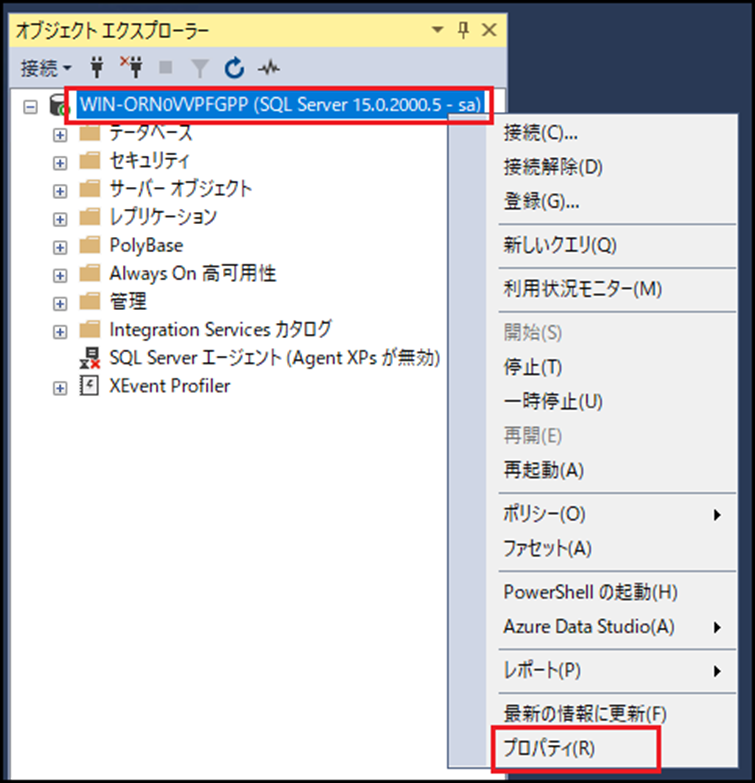This screenshot has width=755, height=783.
Task: Click the XEvent Profiler icon
Action: (x=89, y=386)
